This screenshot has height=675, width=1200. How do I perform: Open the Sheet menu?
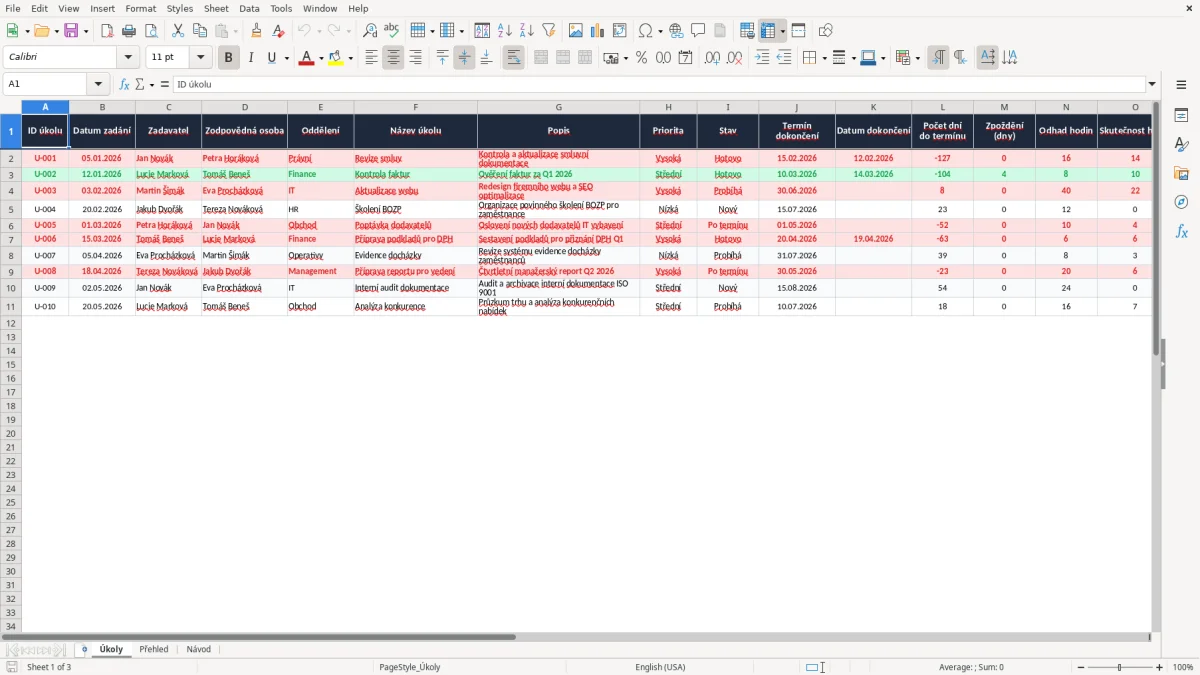pos(216,8)
